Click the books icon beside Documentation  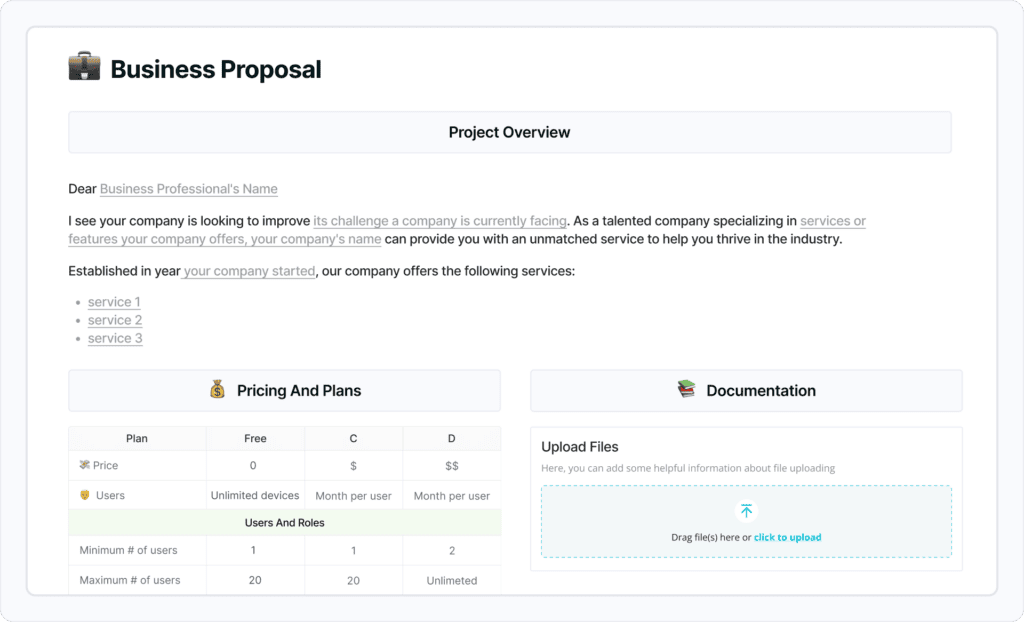tap(686, 390)
